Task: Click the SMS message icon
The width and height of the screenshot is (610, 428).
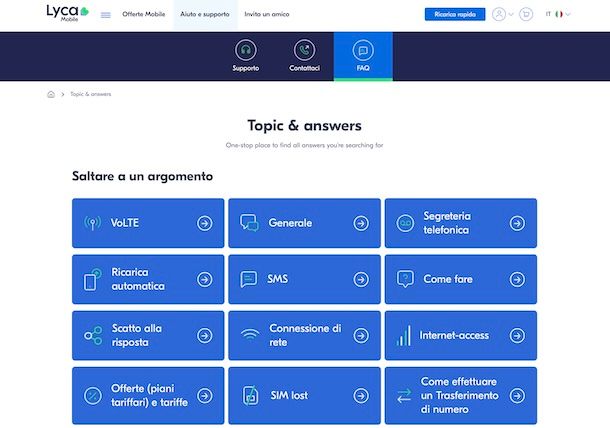Action: pos(249,279)
